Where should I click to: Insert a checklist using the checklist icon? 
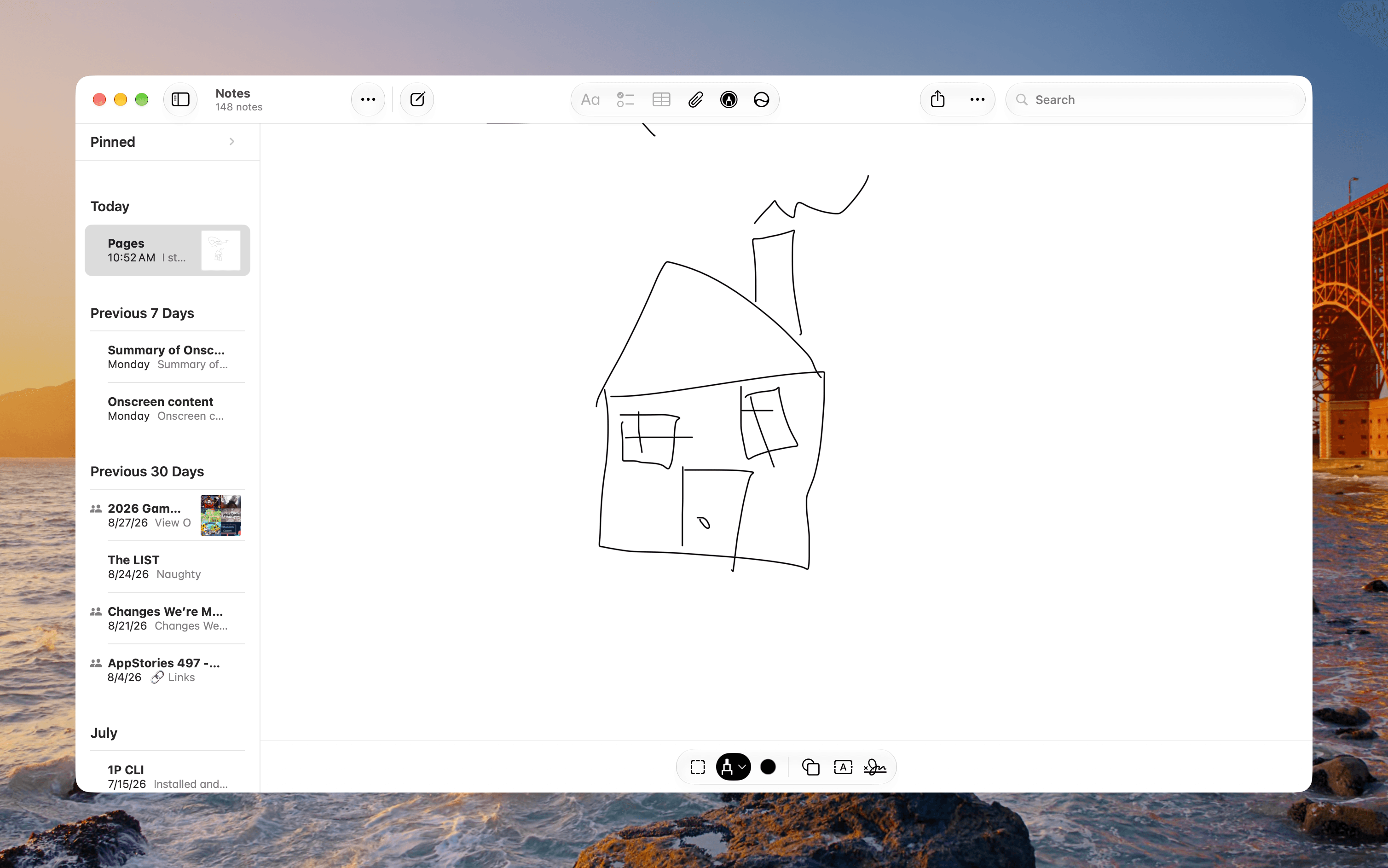pos(625,100)
